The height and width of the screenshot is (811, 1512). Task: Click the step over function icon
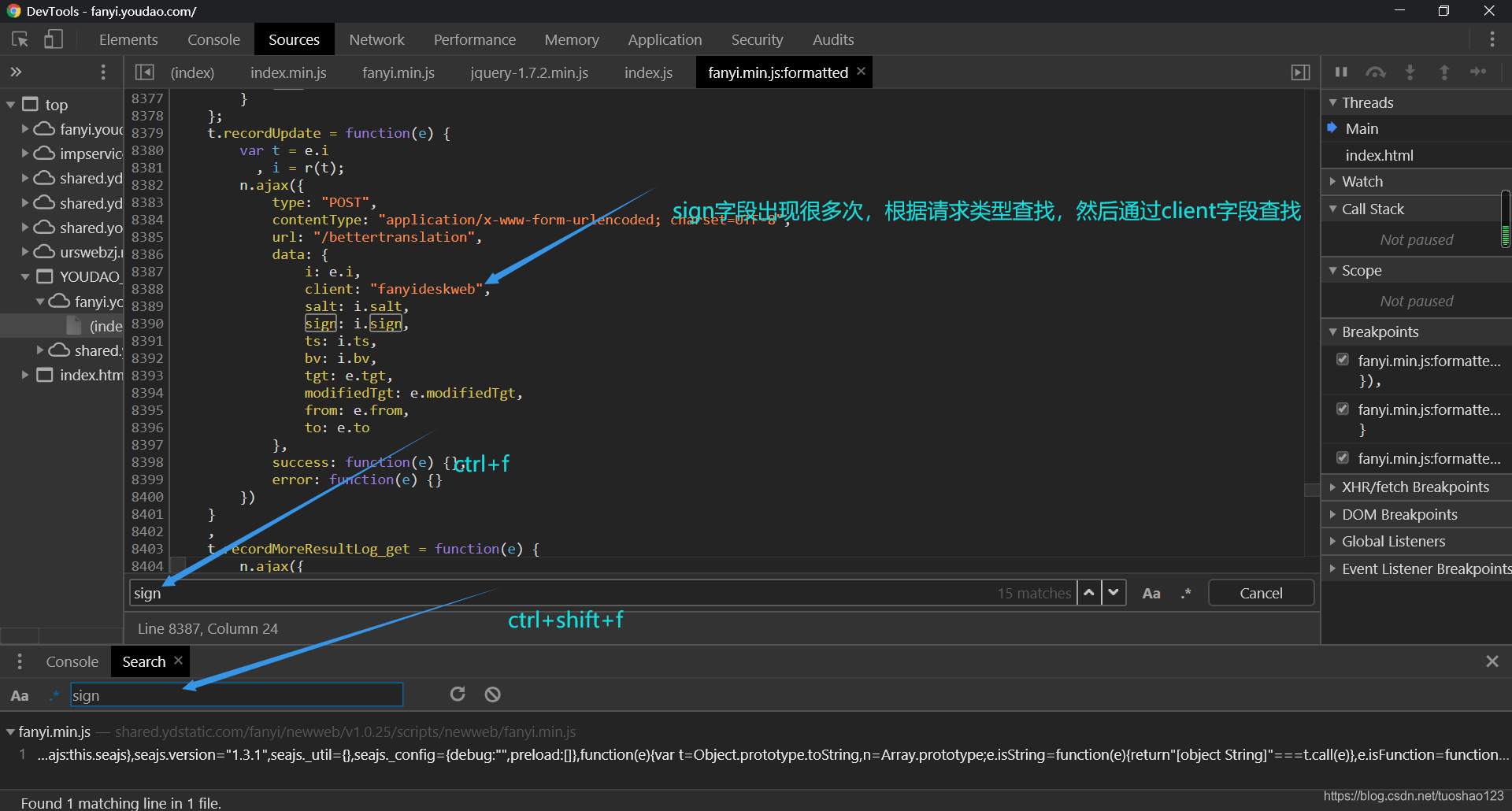click(1376, 72)
